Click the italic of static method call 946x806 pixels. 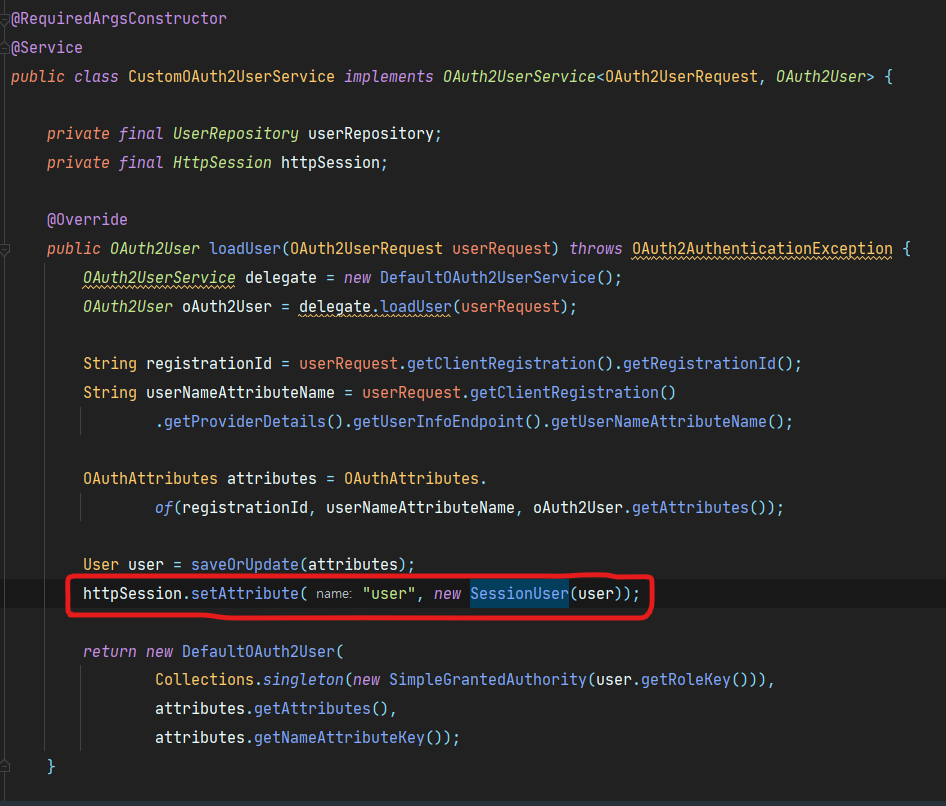click(164, 507)
